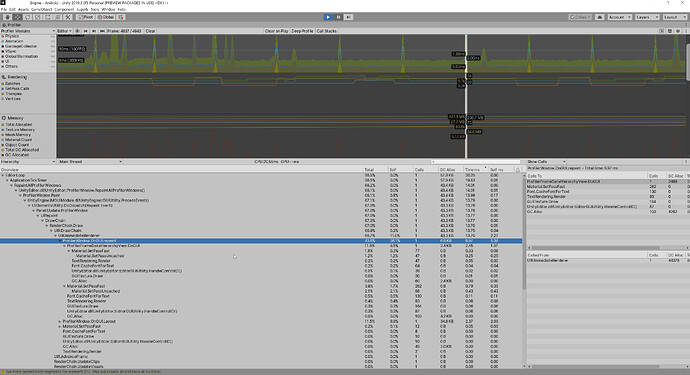The height and width of the screenshot is (375, 690).
Task: Toggle the Global handle rotation button
Action: coord(106,17)
